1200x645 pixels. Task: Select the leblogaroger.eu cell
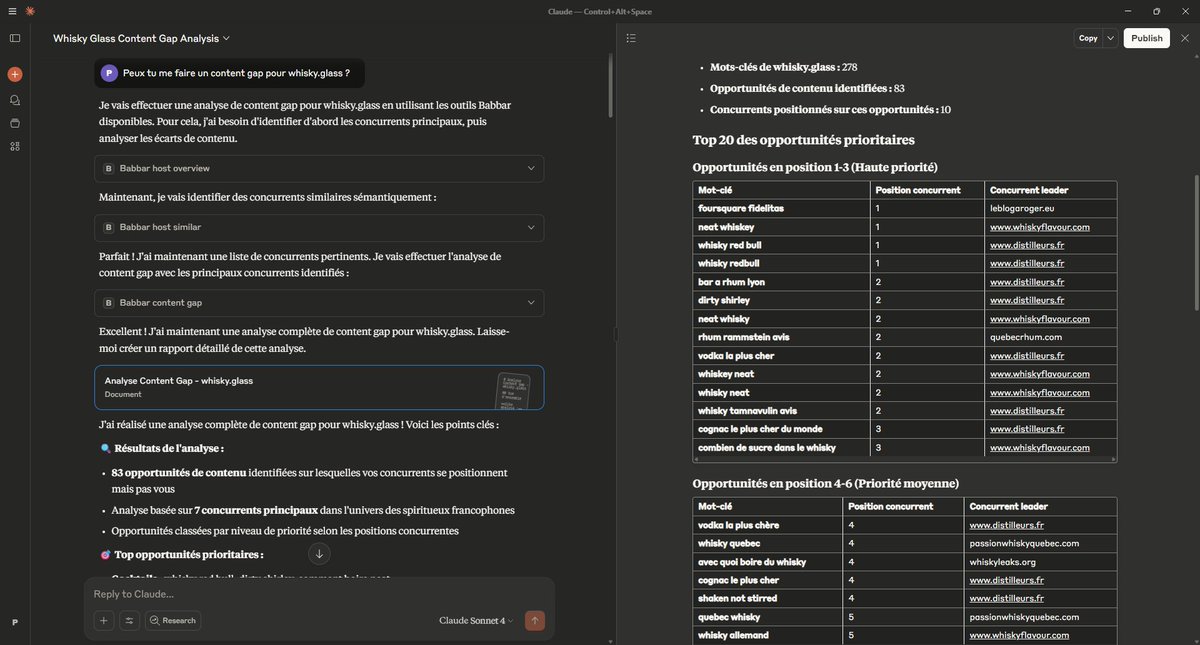point(1050,208)
